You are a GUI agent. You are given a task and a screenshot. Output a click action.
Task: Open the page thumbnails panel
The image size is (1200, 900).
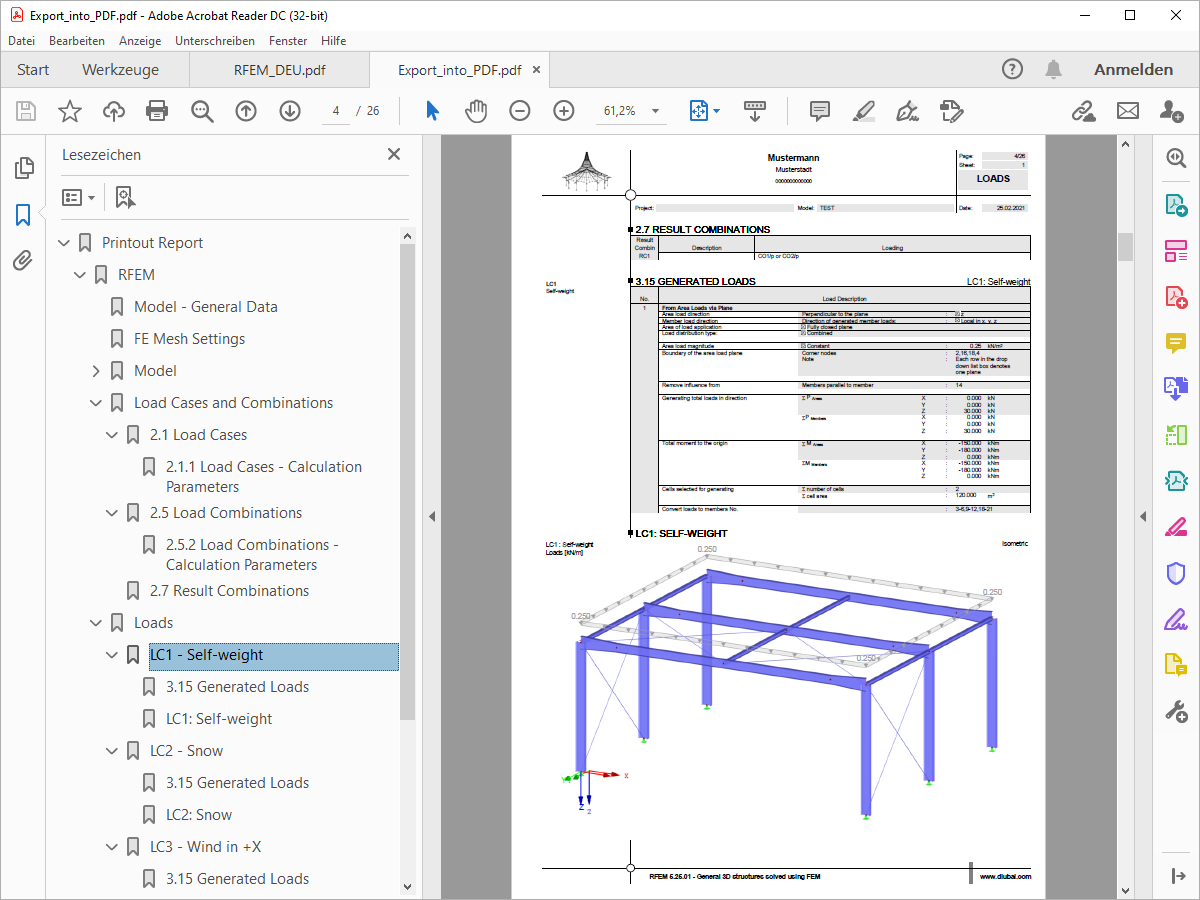pos(23,169)
